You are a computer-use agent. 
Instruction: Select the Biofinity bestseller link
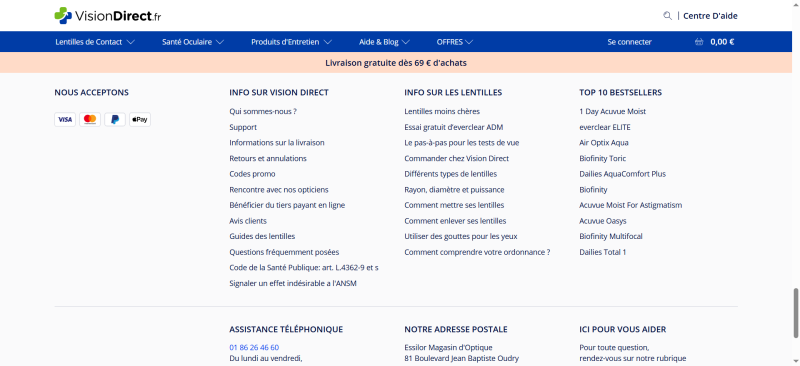coord(593,189)
